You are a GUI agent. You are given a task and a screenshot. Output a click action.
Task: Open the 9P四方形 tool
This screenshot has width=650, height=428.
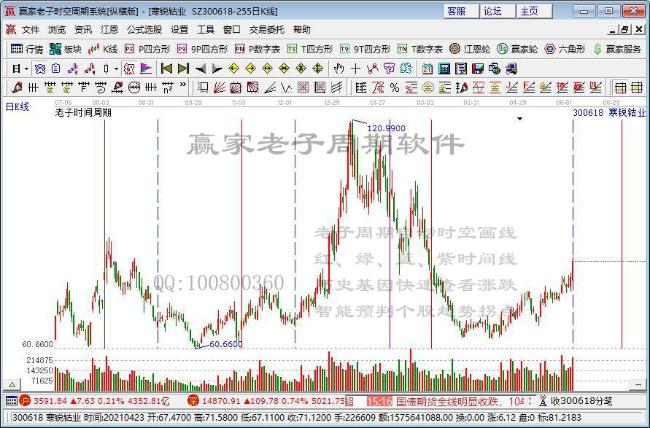pos(202,49)
